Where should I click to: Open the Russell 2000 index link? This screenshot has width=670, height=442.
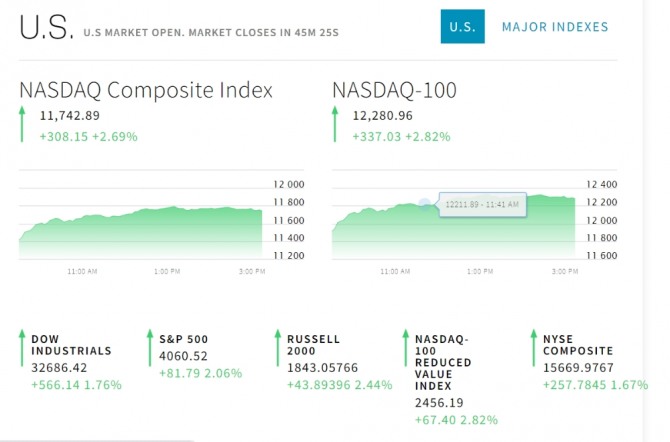click(313, 345)
